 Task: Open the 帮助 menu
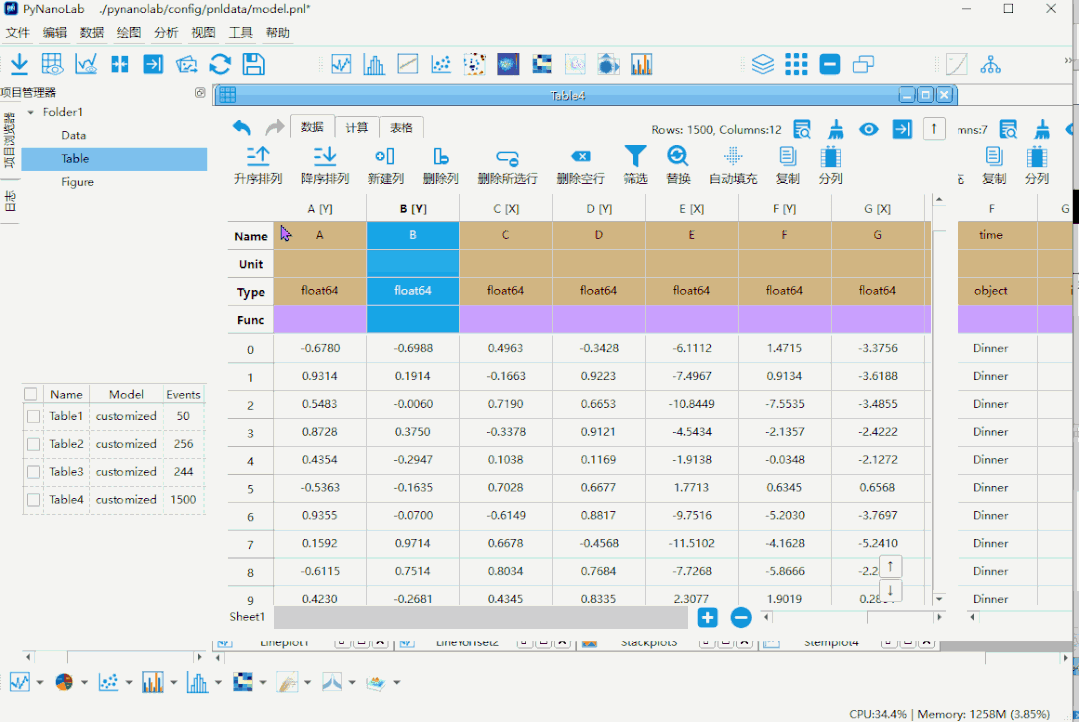tap(277, 32)
